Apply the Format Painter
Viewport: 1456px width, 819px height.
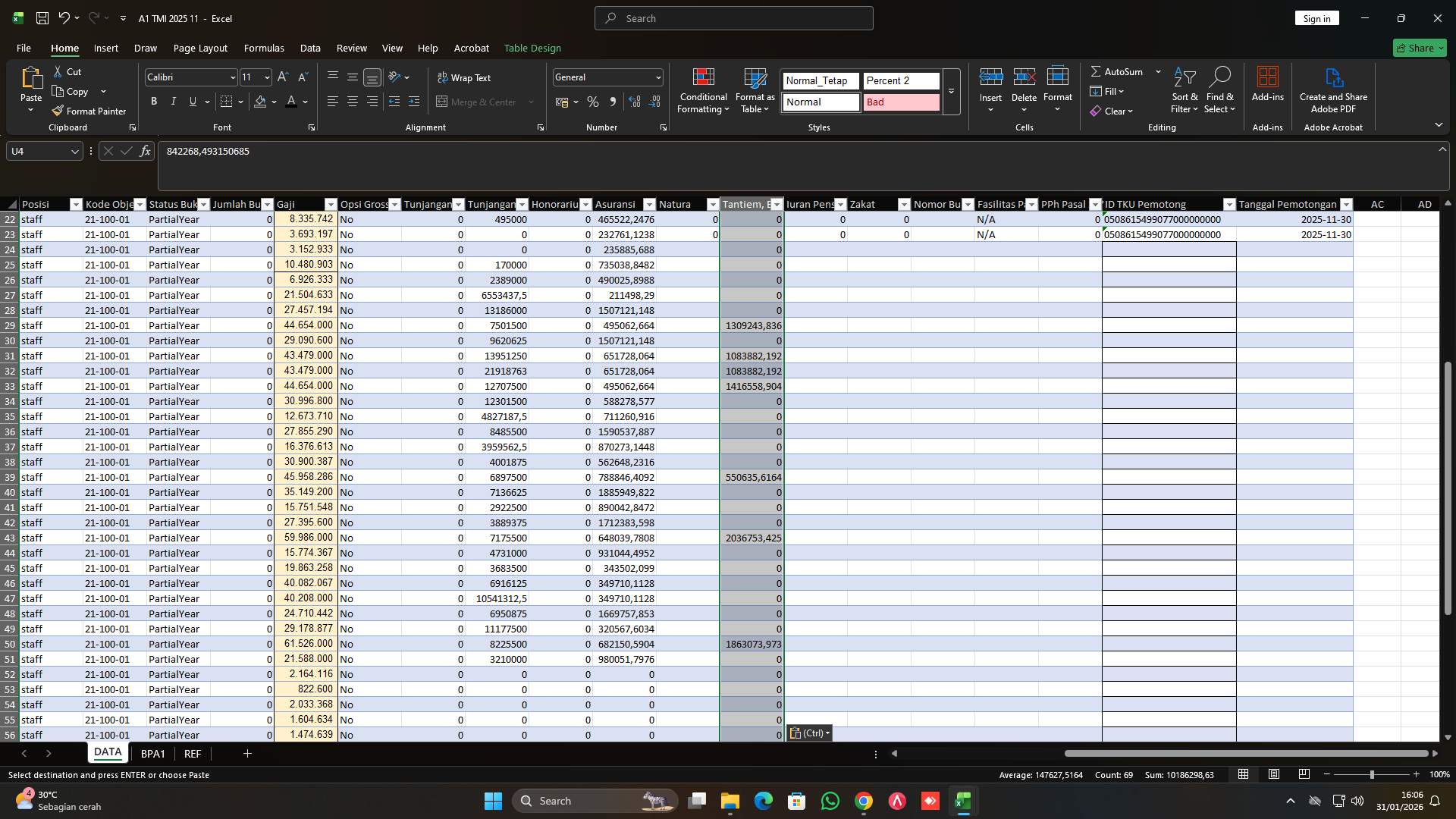pos(89,111)
